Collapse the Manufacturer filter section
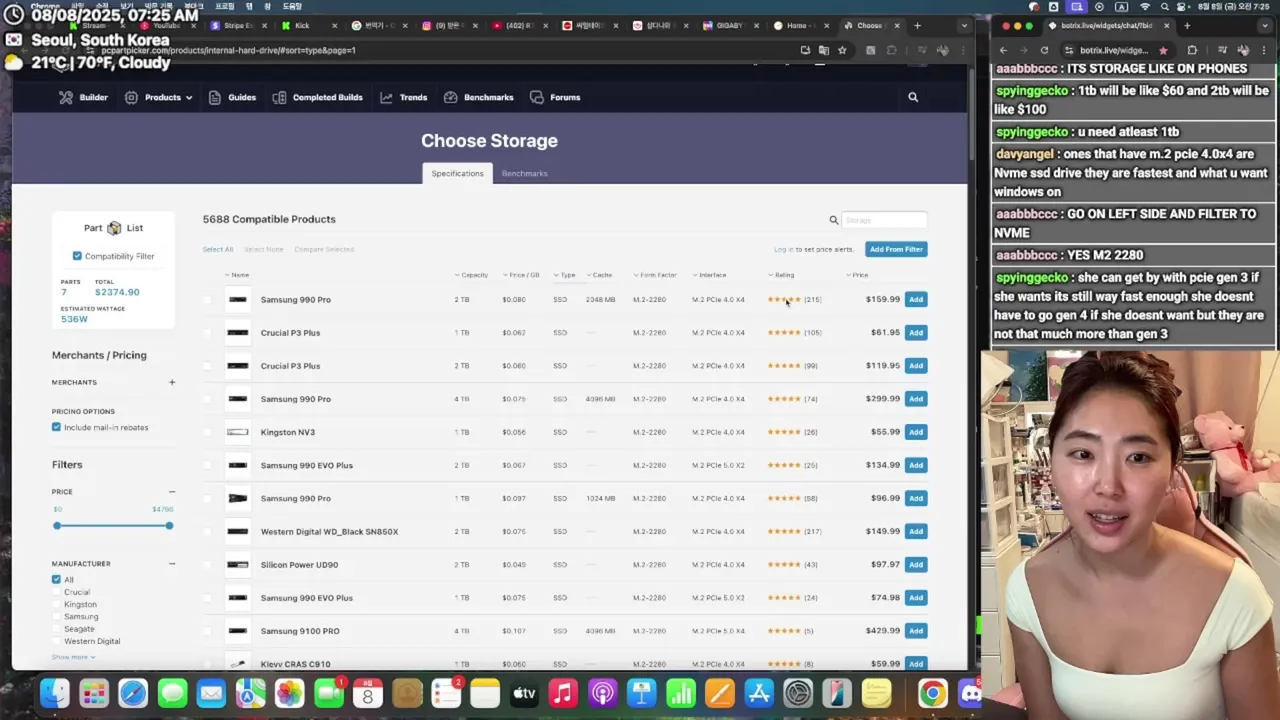The height and width of the screenshot is (720, 1280). tap(172, 564)
